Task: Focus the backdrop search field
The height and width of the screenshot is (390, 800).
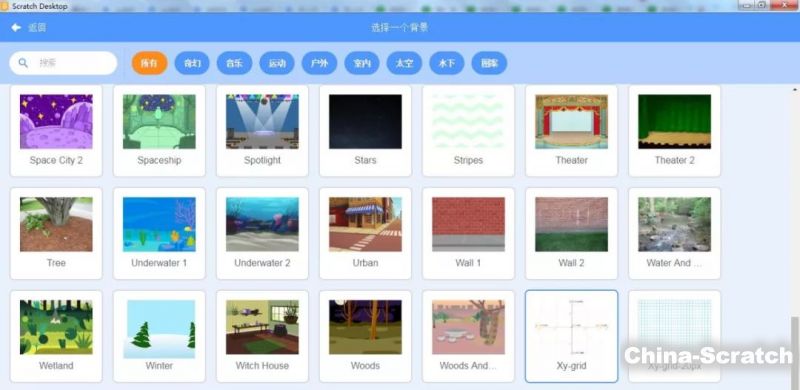Action: (63, 63)
